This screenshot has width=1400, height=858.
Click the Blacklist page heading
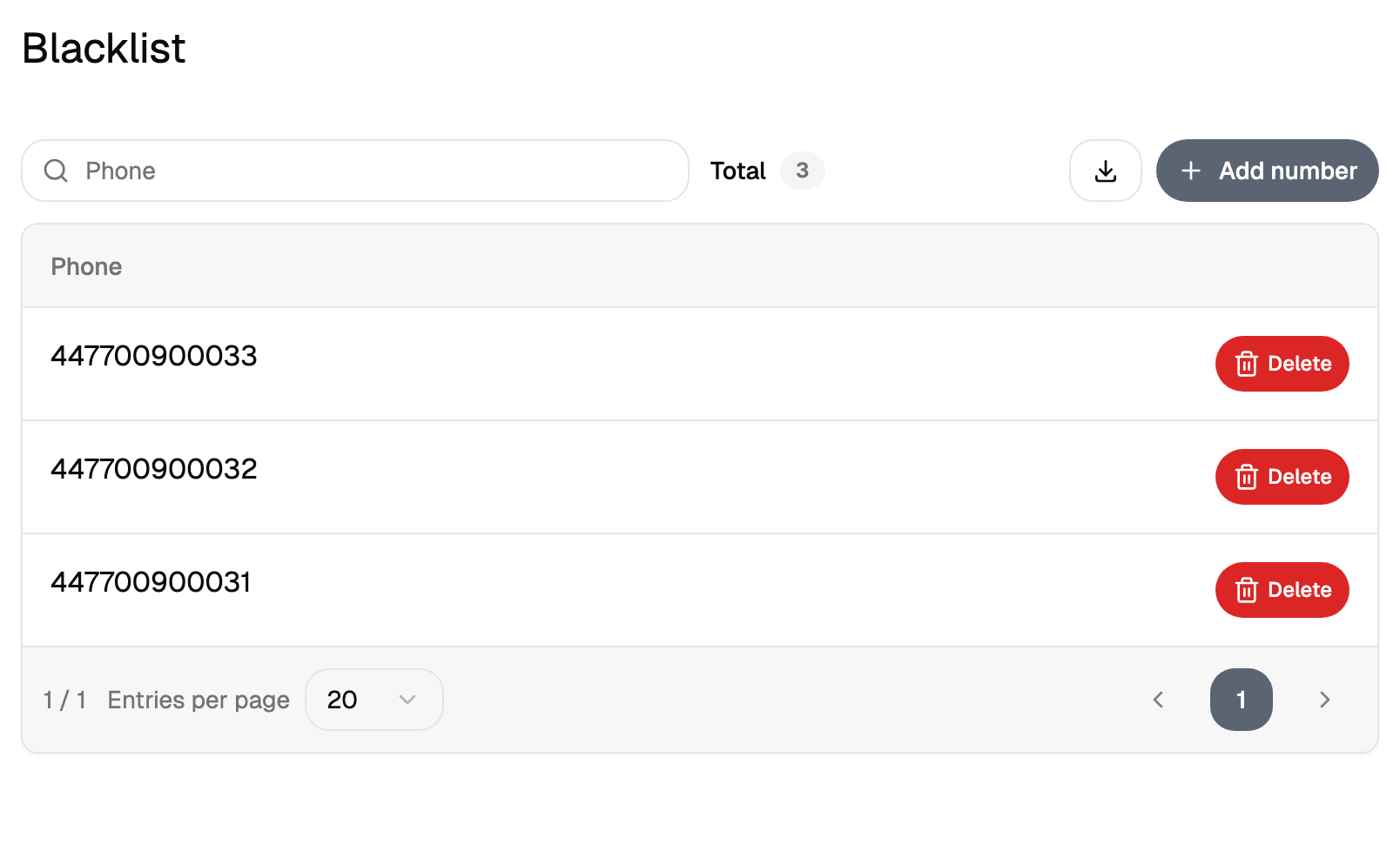104,48
